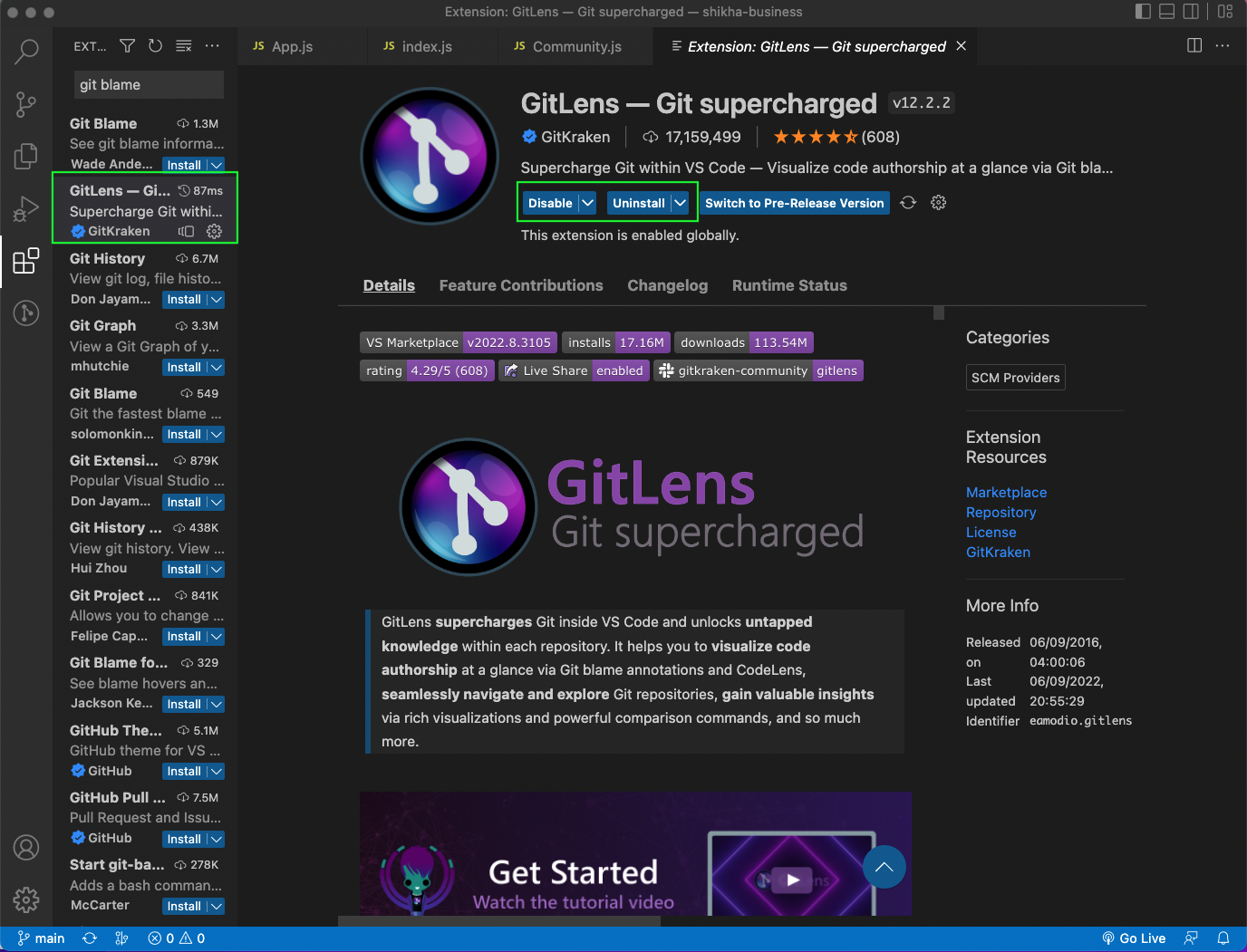
Task: Open the Changelog tab
Action: pyautogui.click(x=668, y=285)
